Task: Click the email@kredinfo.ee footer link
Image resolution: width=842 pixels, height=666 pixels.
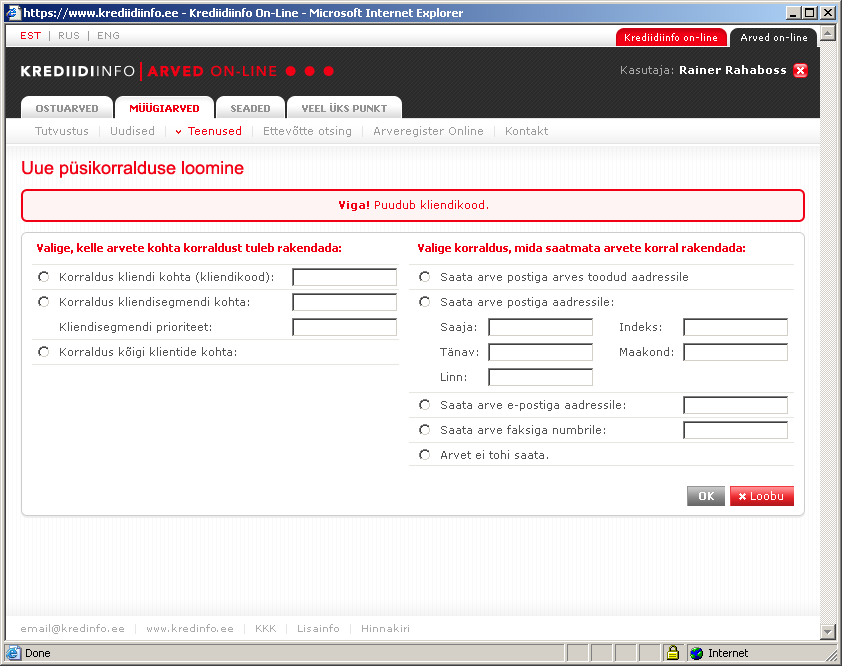Action: click(x=72, y=628)
